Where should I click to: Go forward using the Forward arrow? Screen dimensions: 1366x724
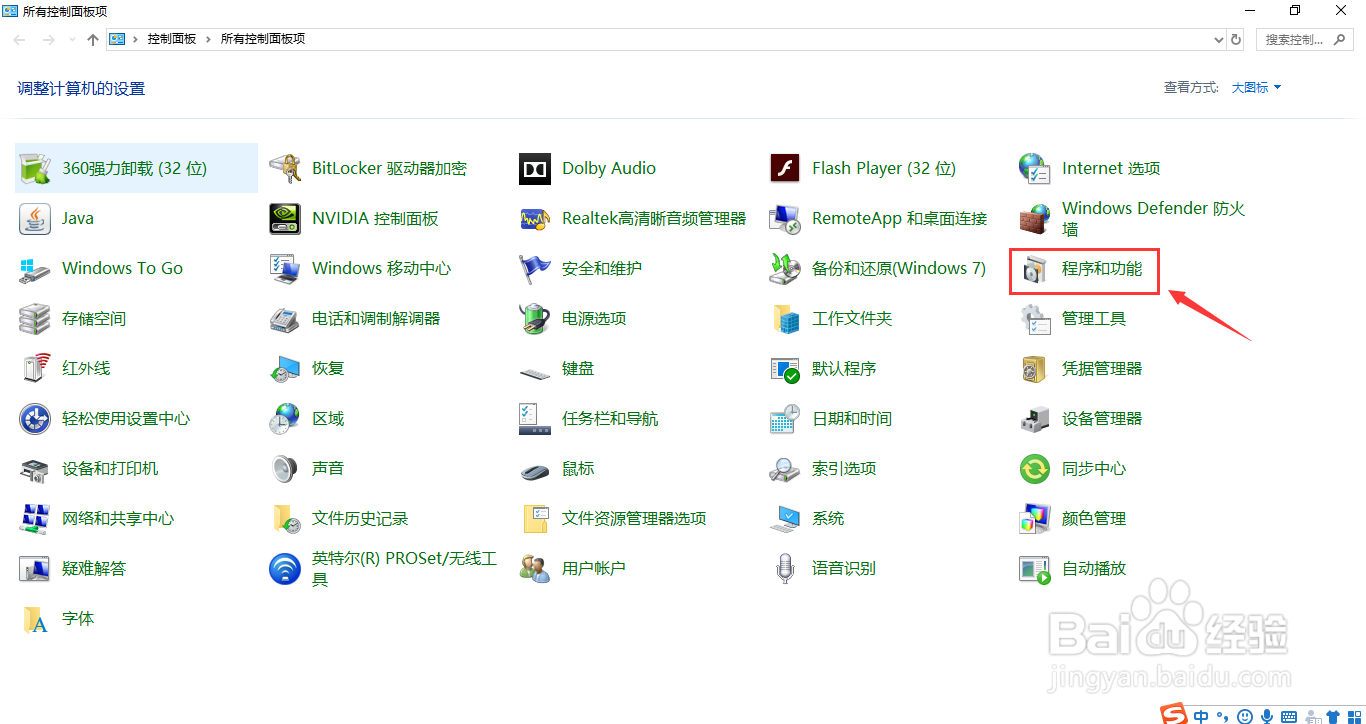tap(48, 39)
